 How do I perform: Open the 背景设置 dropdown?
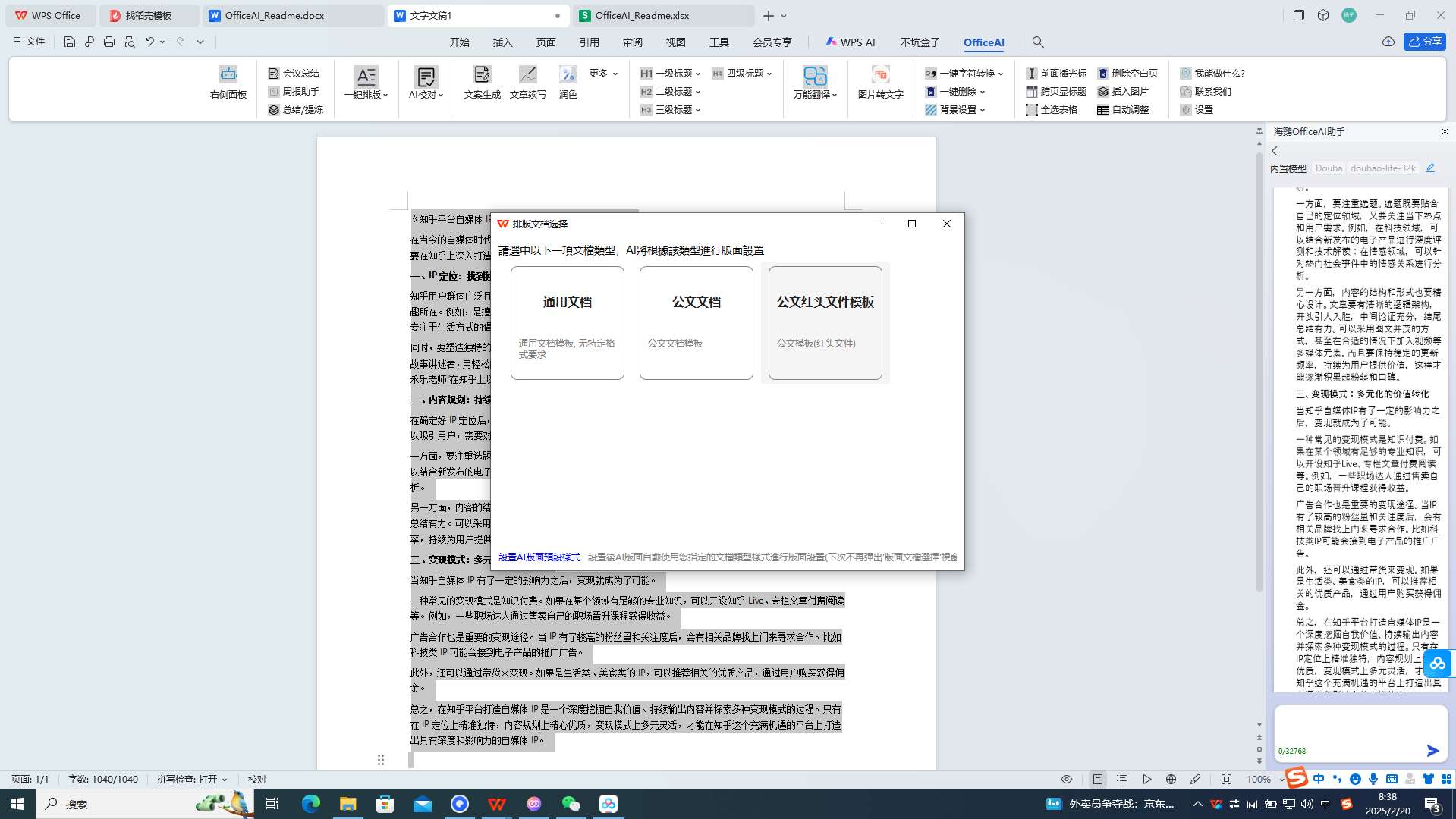click(x=954, y=110)
